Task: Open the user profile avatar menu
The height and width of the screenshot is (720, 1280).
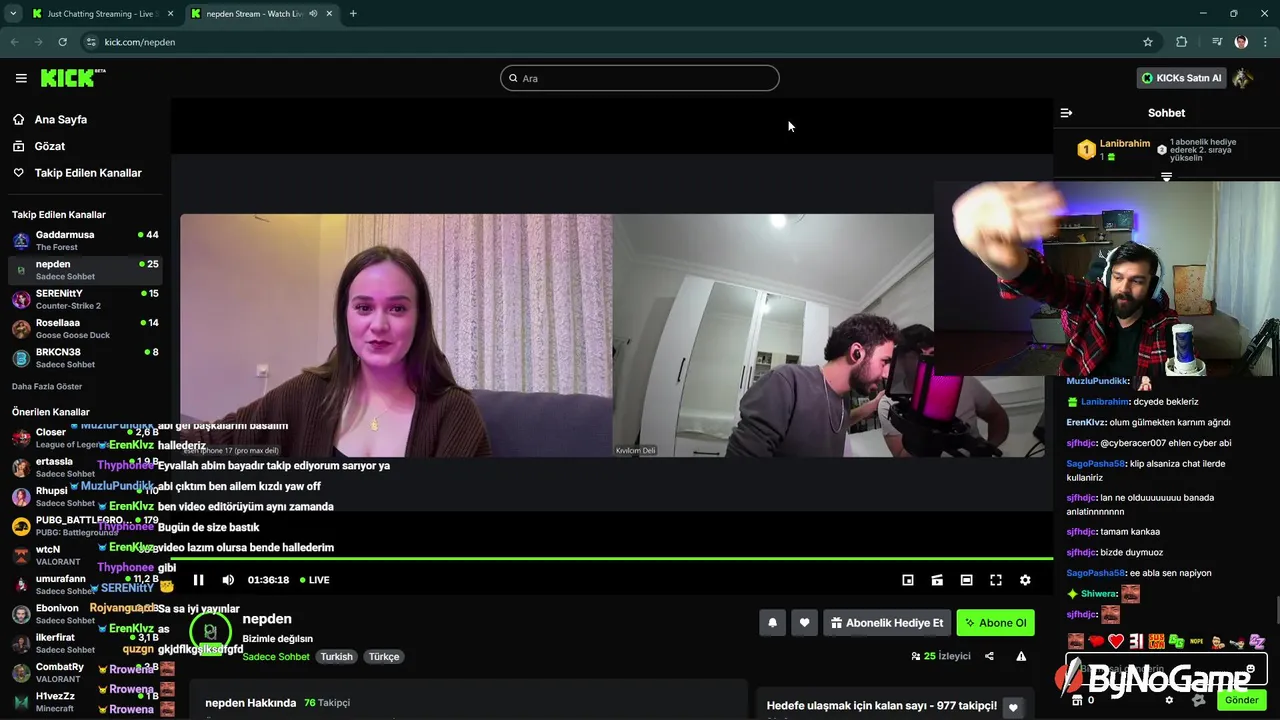Action: 1243,78
